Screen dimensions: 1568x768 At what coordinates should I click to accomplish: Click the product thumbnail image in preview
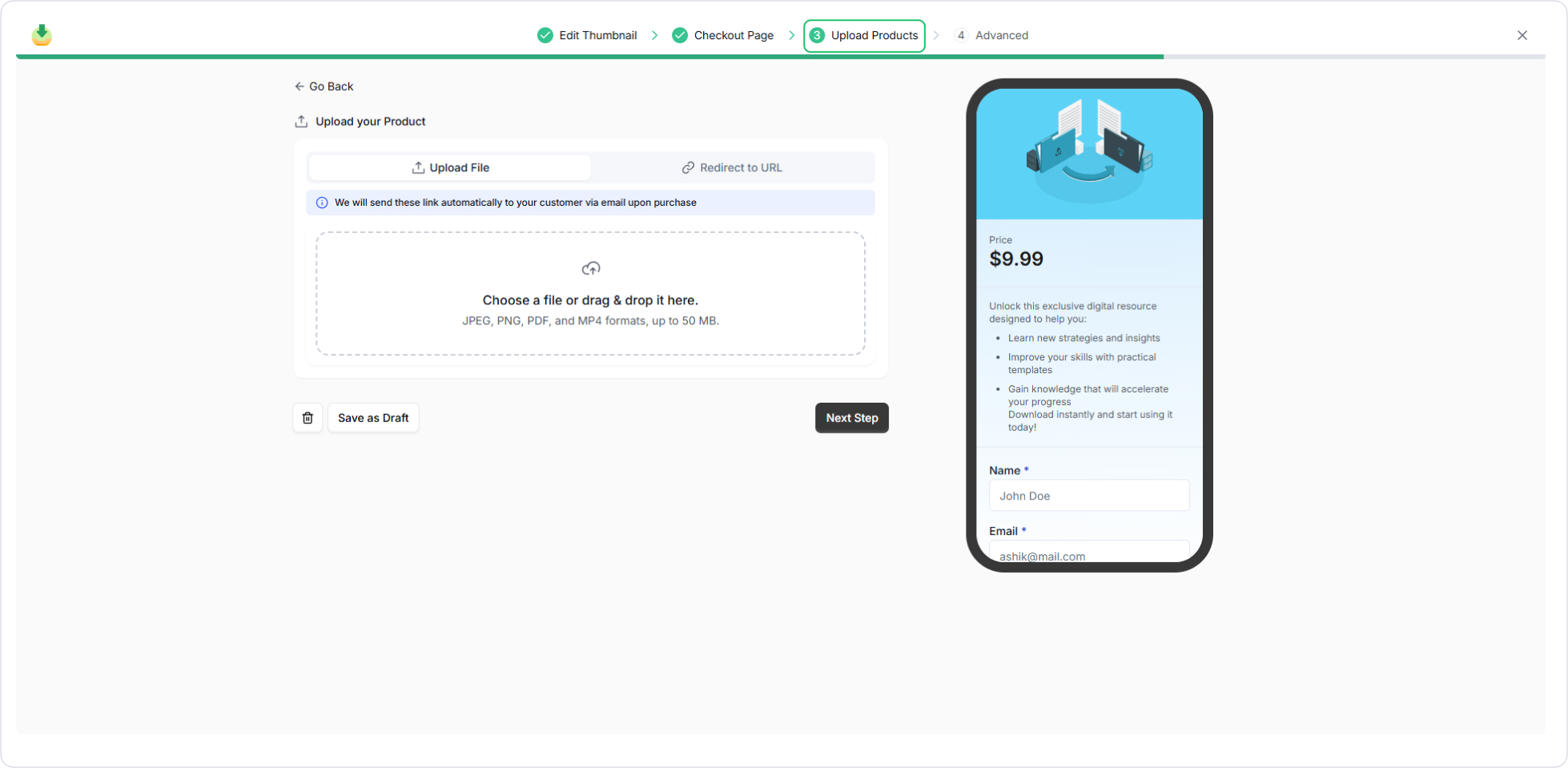tap(1088, 153)
